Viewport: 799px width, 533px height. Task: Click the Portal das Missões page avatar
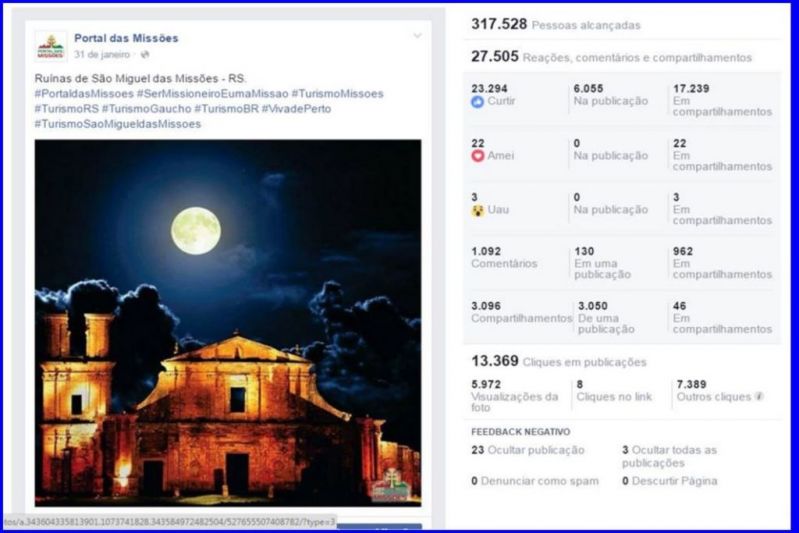click(51, 46)
